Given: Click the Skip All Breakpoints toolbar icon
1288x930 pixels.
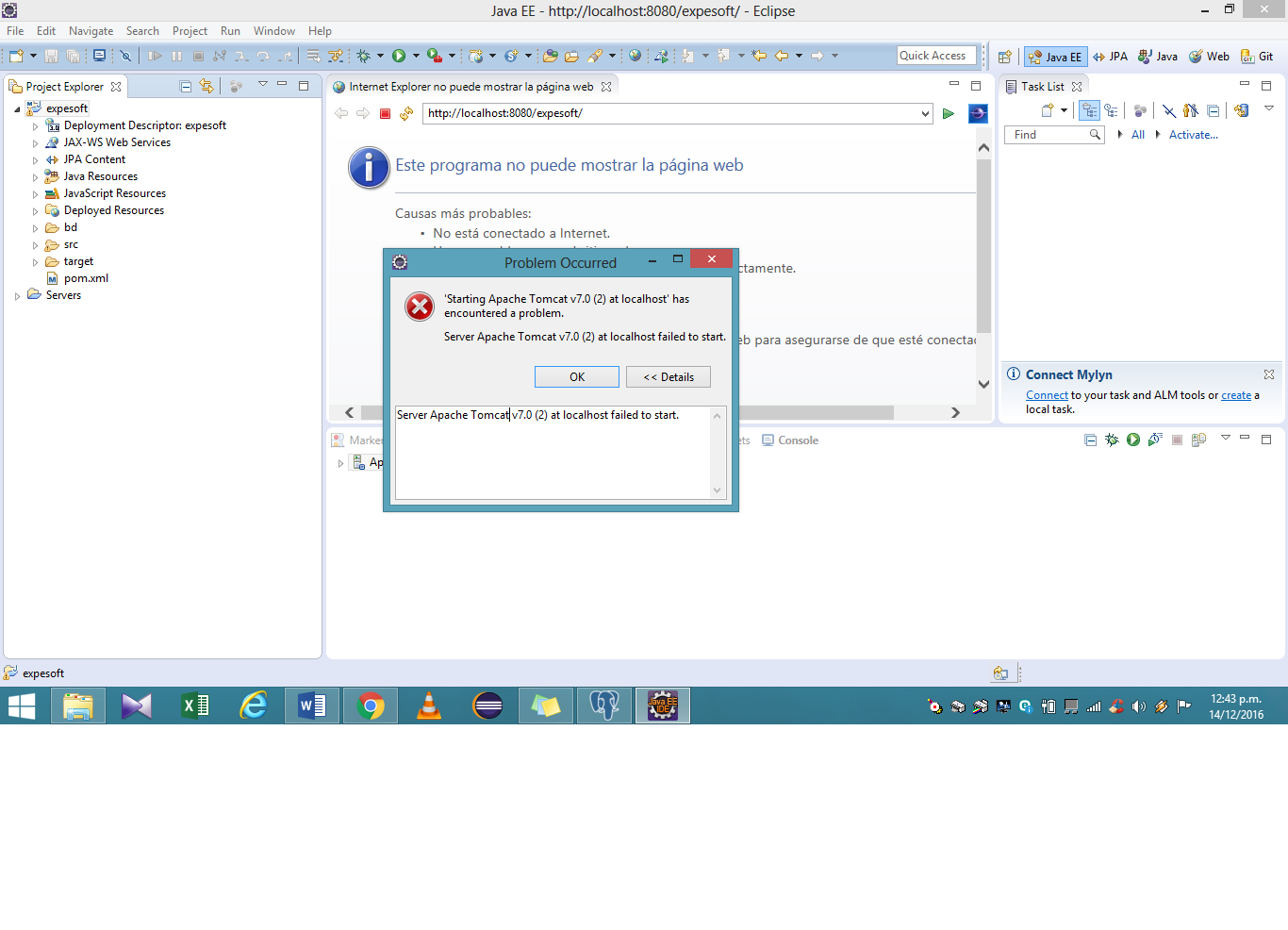Looking at the screenshot, I should click(125, 56).
